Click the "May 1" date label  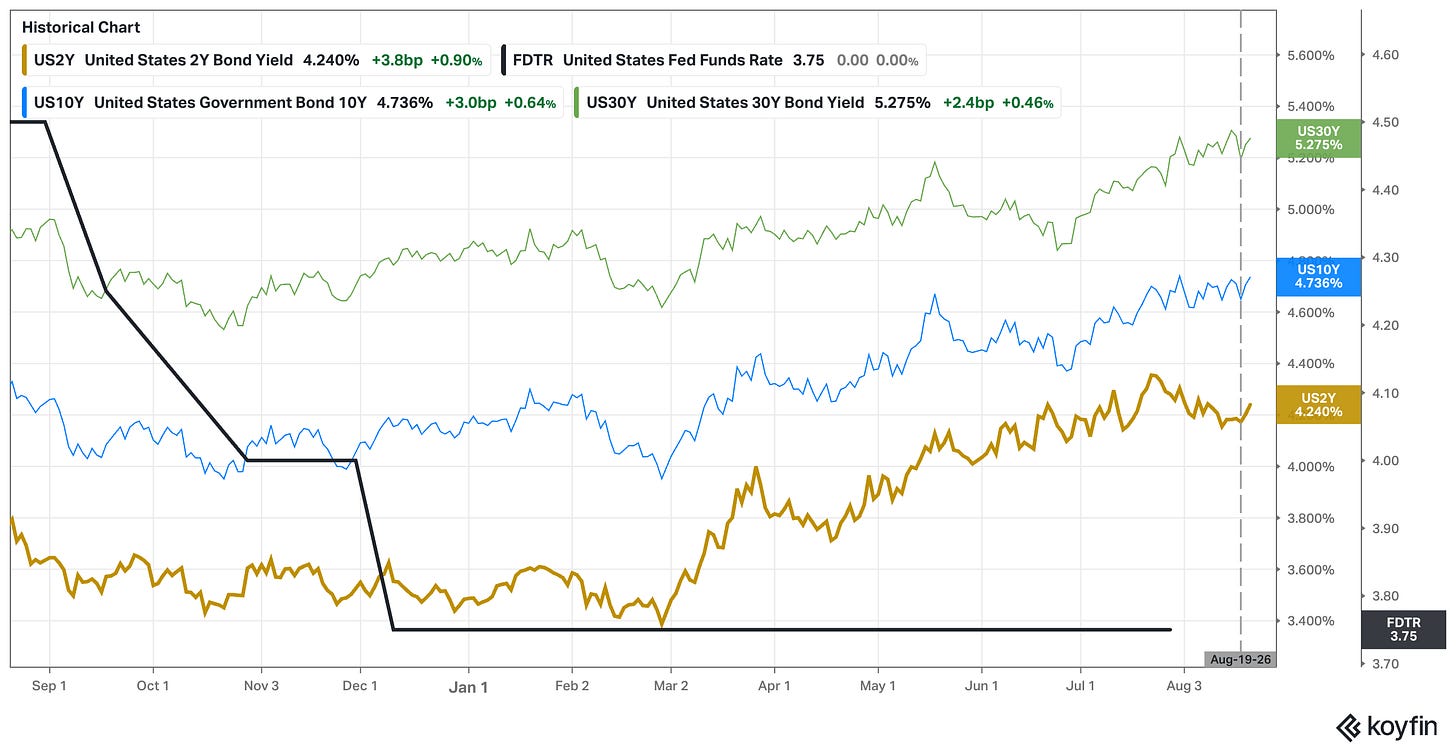(x=877, y=686)
